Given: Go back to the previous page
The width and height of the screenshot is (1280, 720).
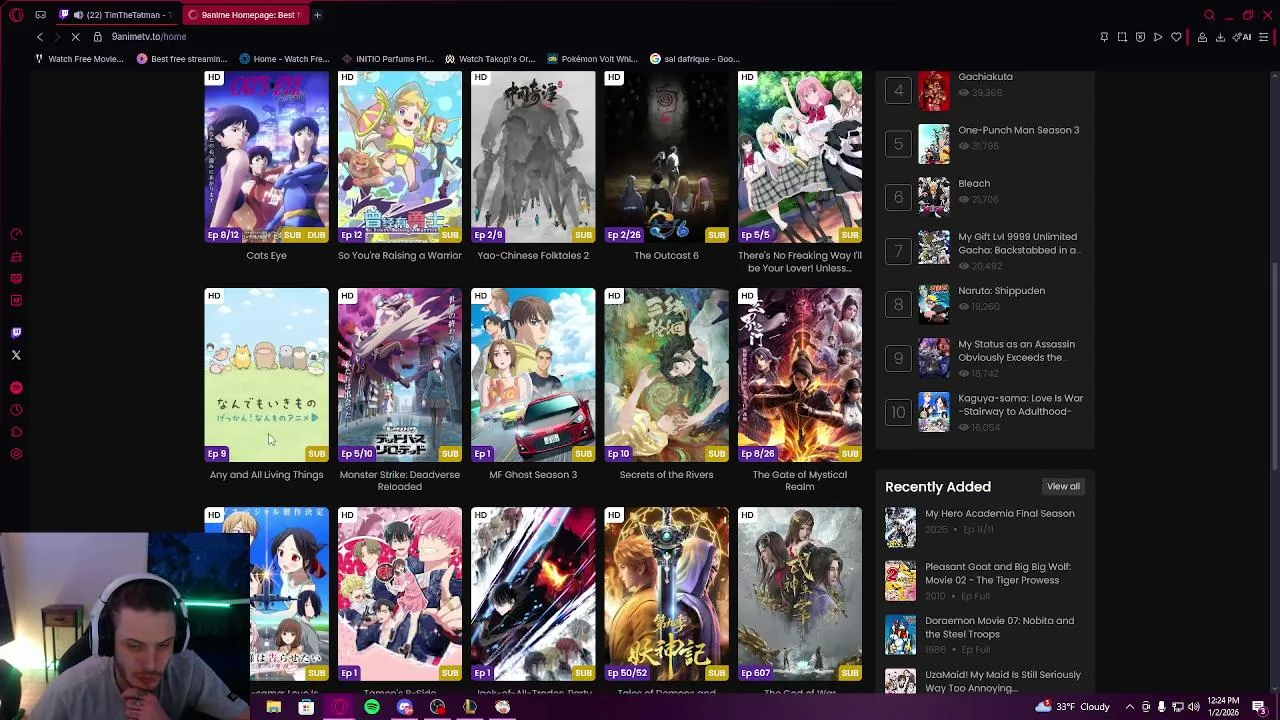Looking at the screenshot, I should pos(40,37).
